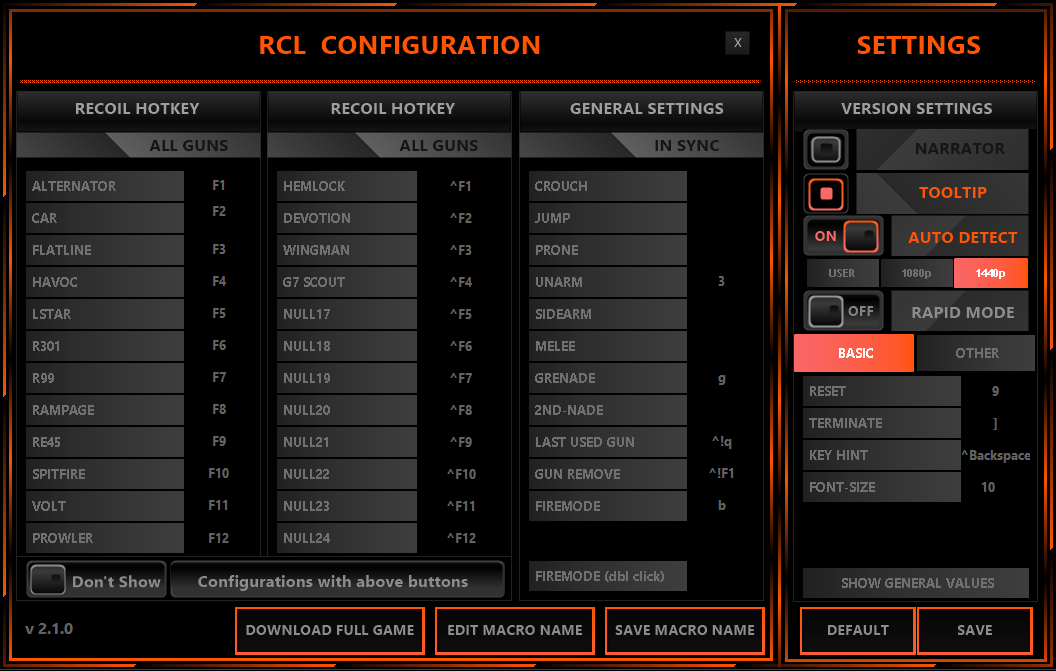The height and width of the screenshot is (671, 1056).
Task: Restore settings with the DEFAULT button
Action: click(857, 630)
